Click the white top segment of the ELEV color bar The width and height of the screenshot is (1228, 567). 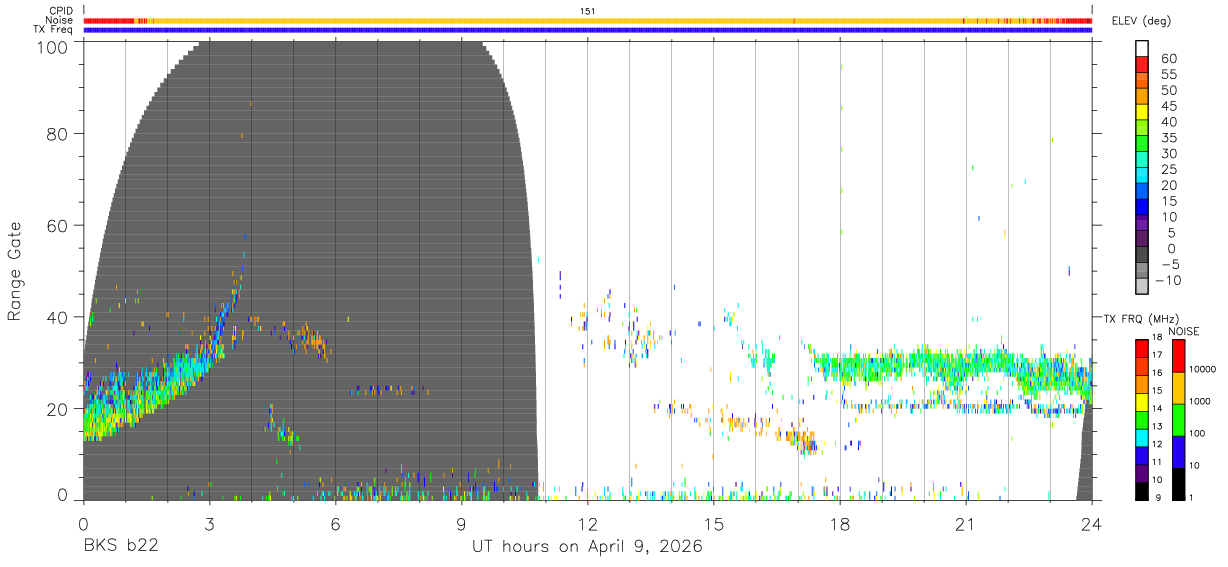click(1142, 48)
